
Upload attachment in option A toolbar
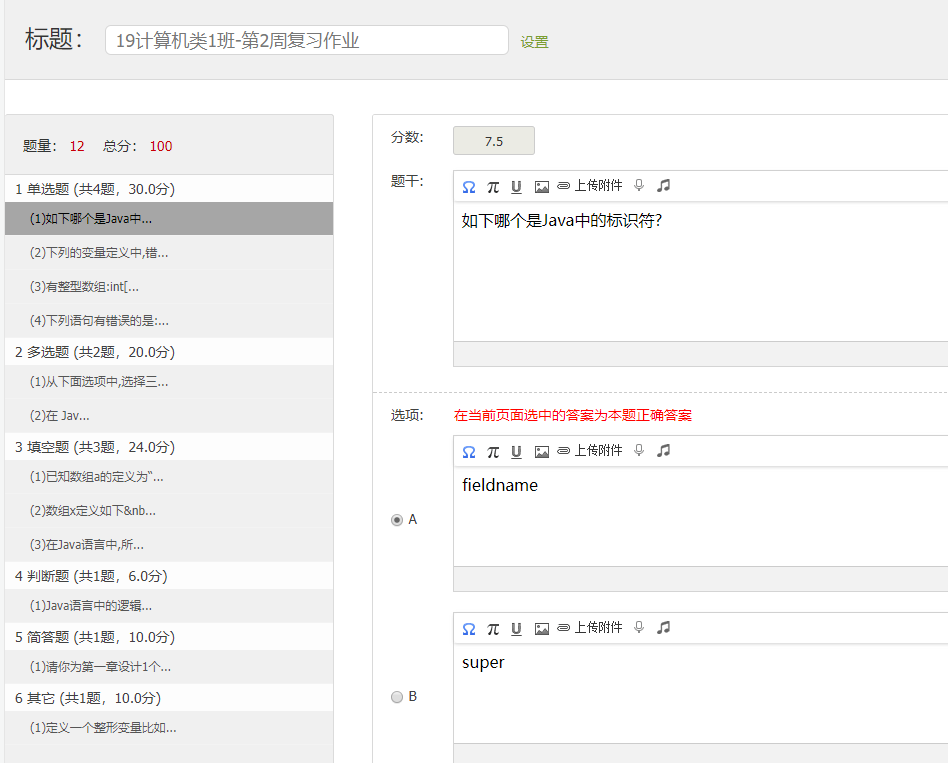(589, 450)
